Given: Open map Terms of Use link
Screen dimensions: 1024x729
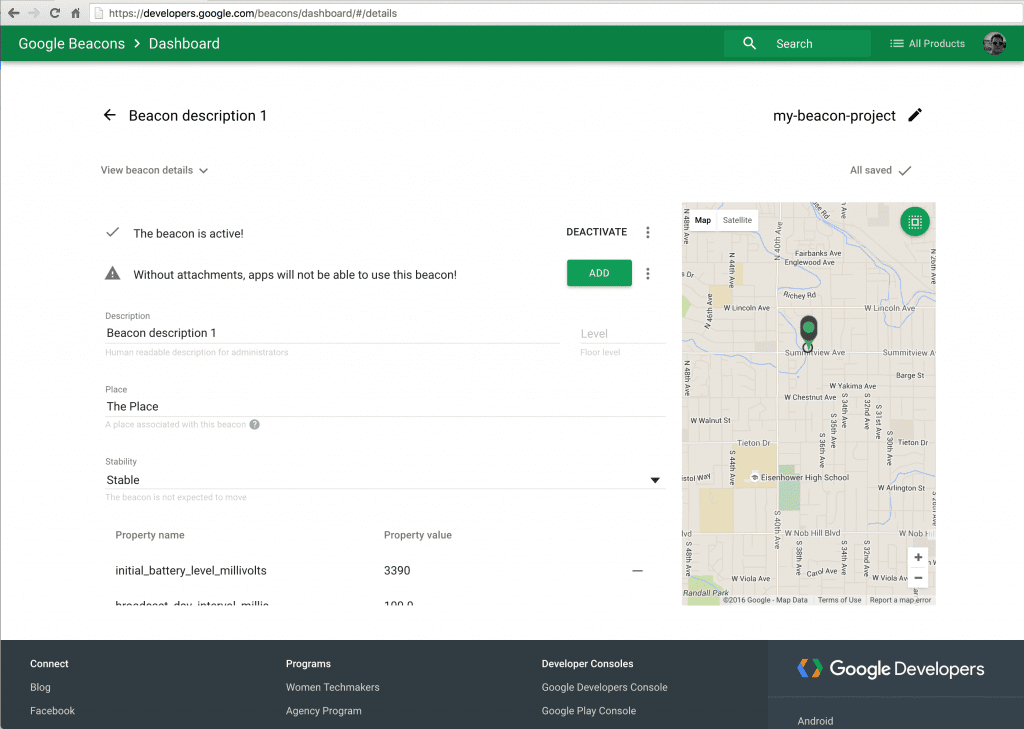Looking at the screenshot, I should coord(839,600).
